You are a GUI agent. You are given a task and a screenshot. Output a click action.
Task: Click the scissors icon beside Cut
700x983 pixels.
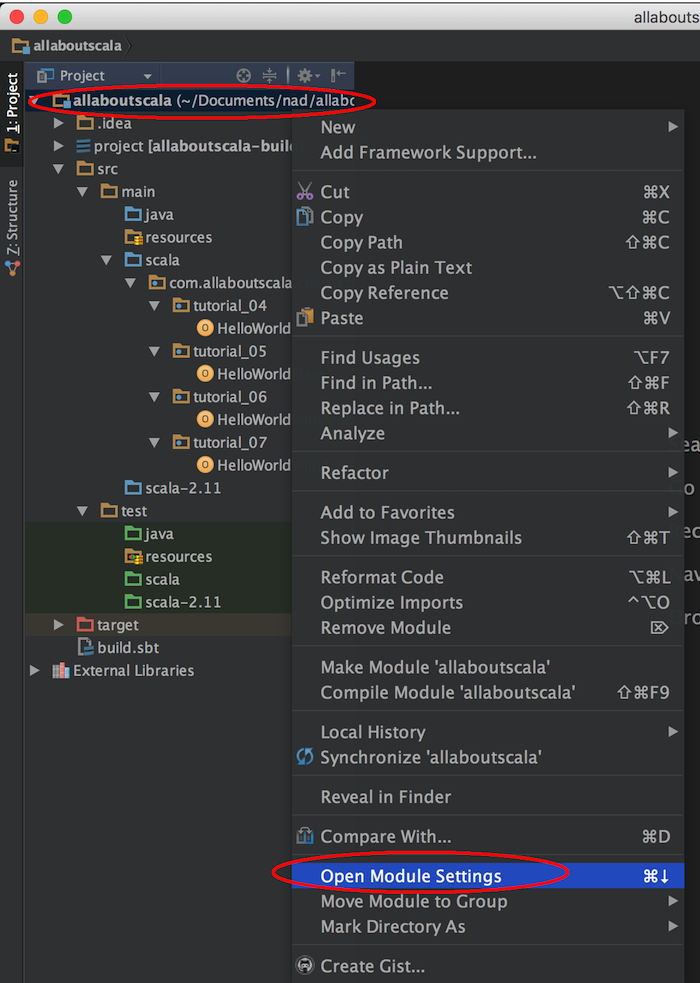click(x=305, y=191)
